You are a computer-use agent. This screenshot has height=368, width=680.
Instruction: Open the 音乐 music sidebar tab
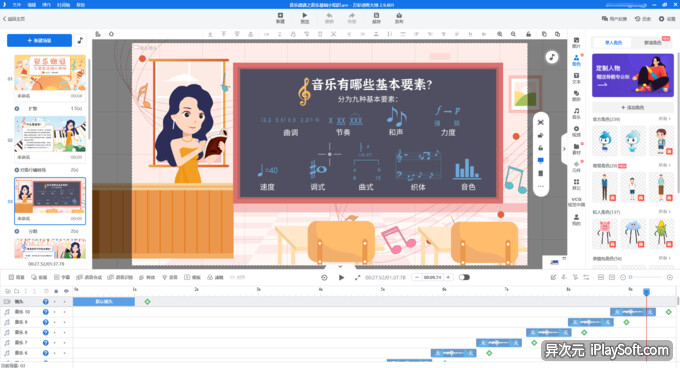click(576, 114)
